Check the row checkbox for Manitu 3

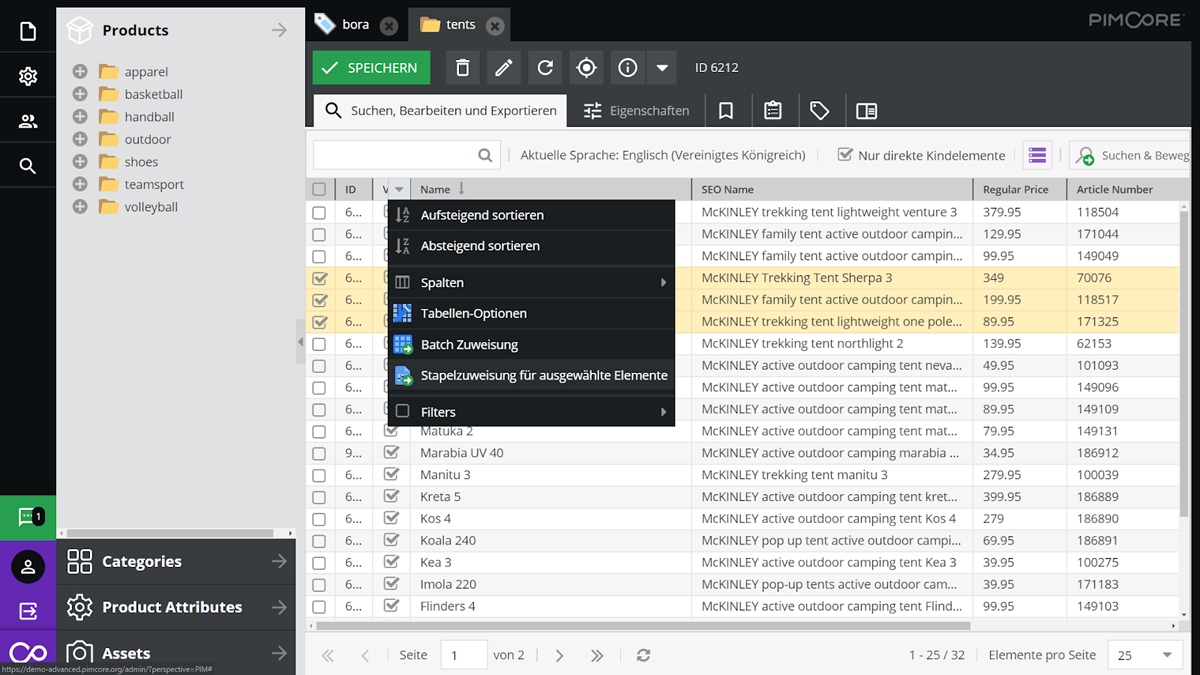pyautogui.click(x=319, y=475)
